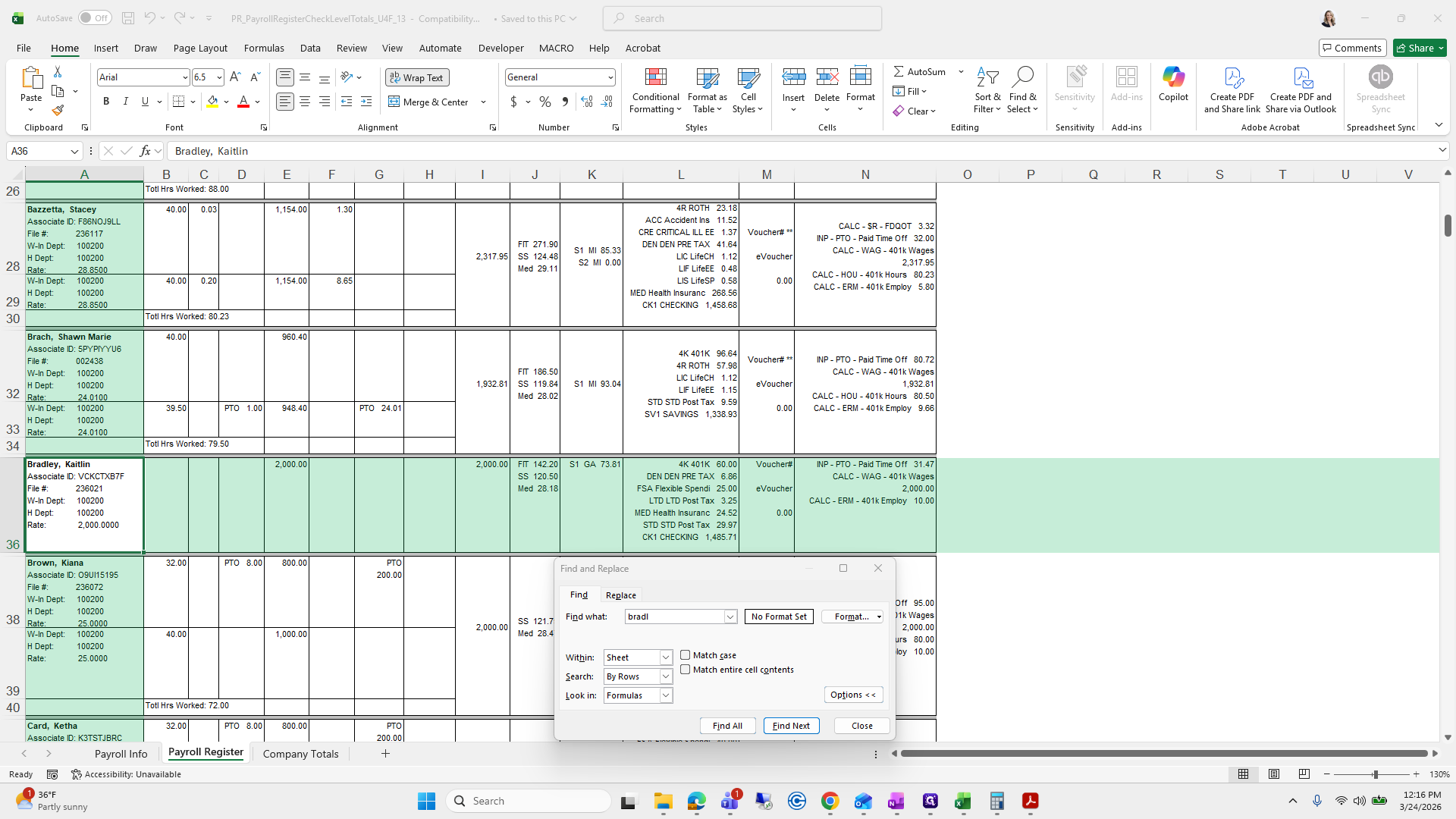Click Increase Decimal icon
The height and width of the screenshot is (819, 1456).
586,102
